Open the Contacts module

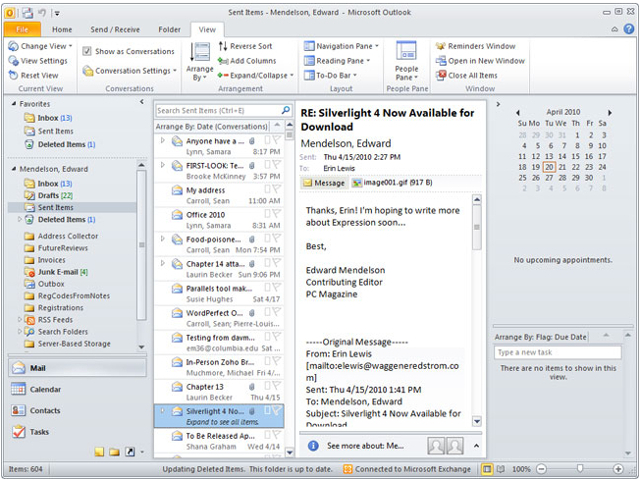pyautogui.click(x=77, y=411)
